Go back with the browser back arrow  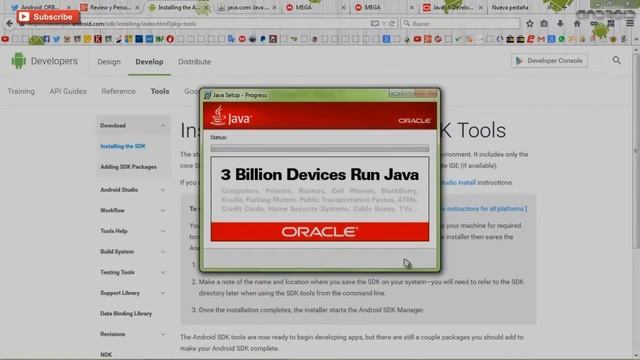click(x=9, y=24)
